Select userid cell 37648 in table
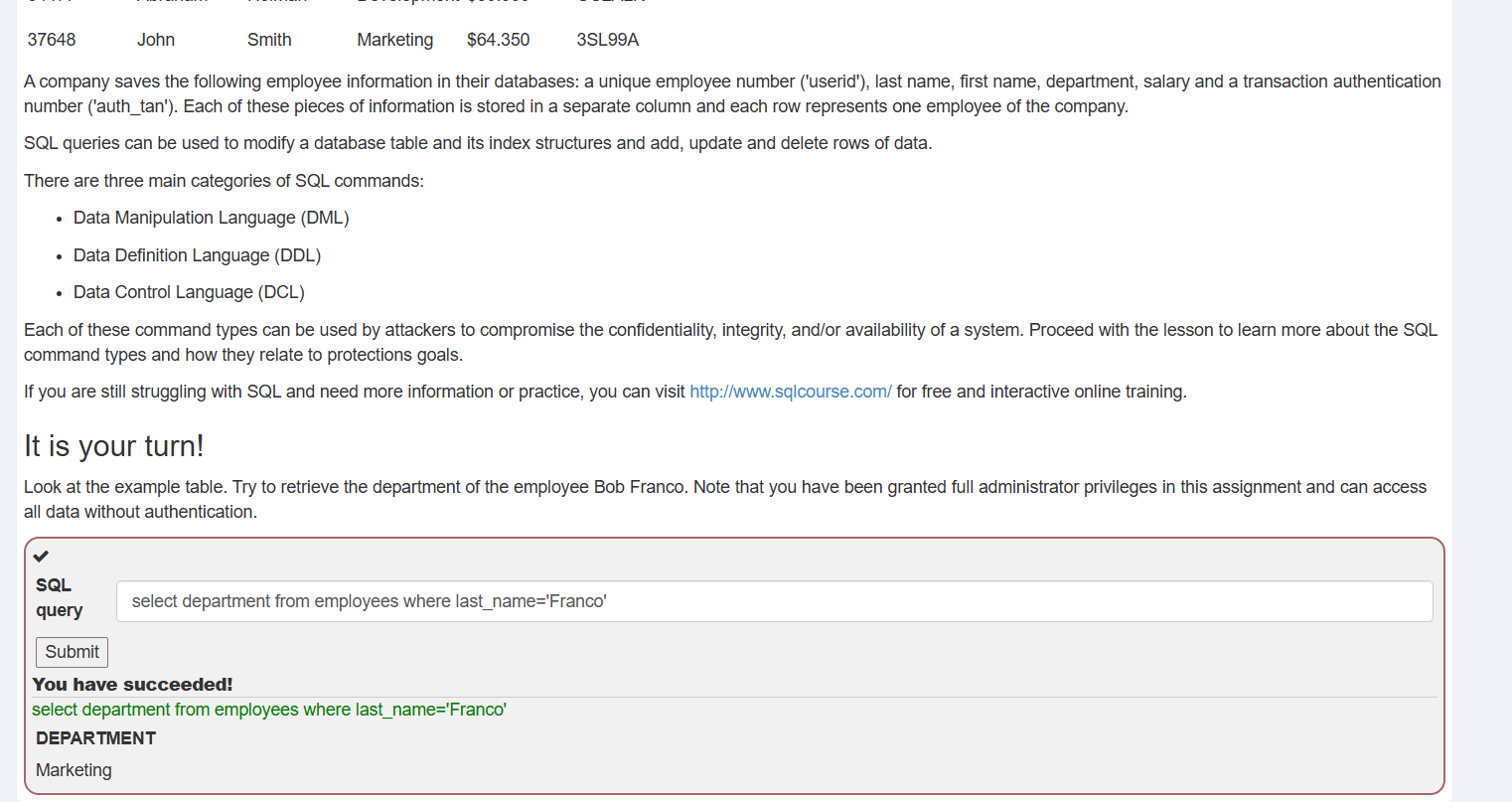Screen dimensions: 1512x802 pyautogui.click(x=52, y=40)
